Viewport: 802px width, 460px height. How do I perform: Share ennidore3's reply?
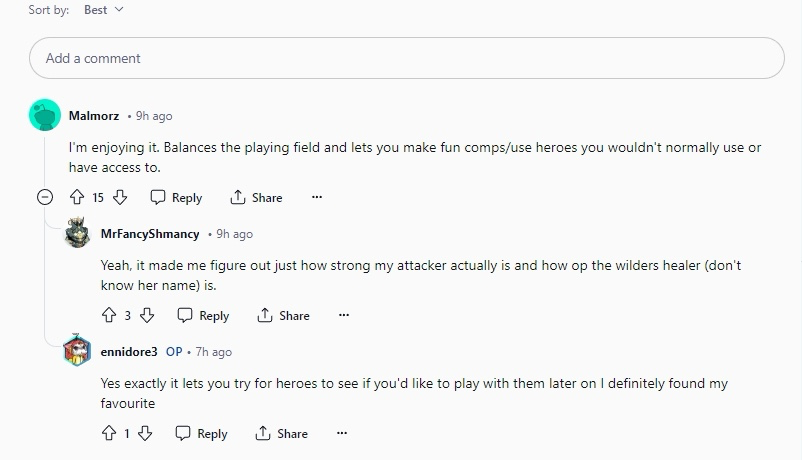coord(281,434)
